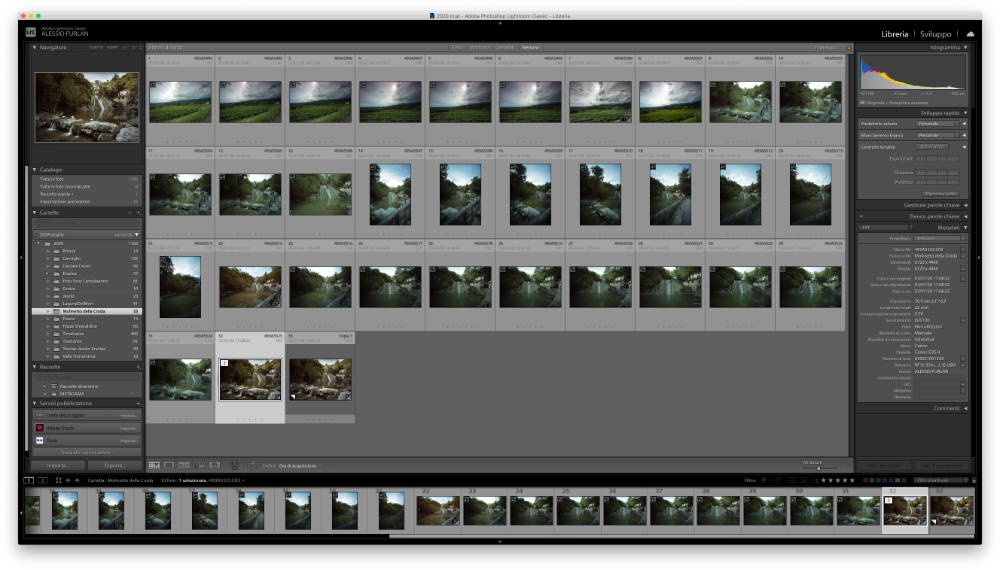Image resolution: width=1000 pixels, height=570 pixels.
Task: Click the filmstrip grid shortcut icon
Action: 57,480
